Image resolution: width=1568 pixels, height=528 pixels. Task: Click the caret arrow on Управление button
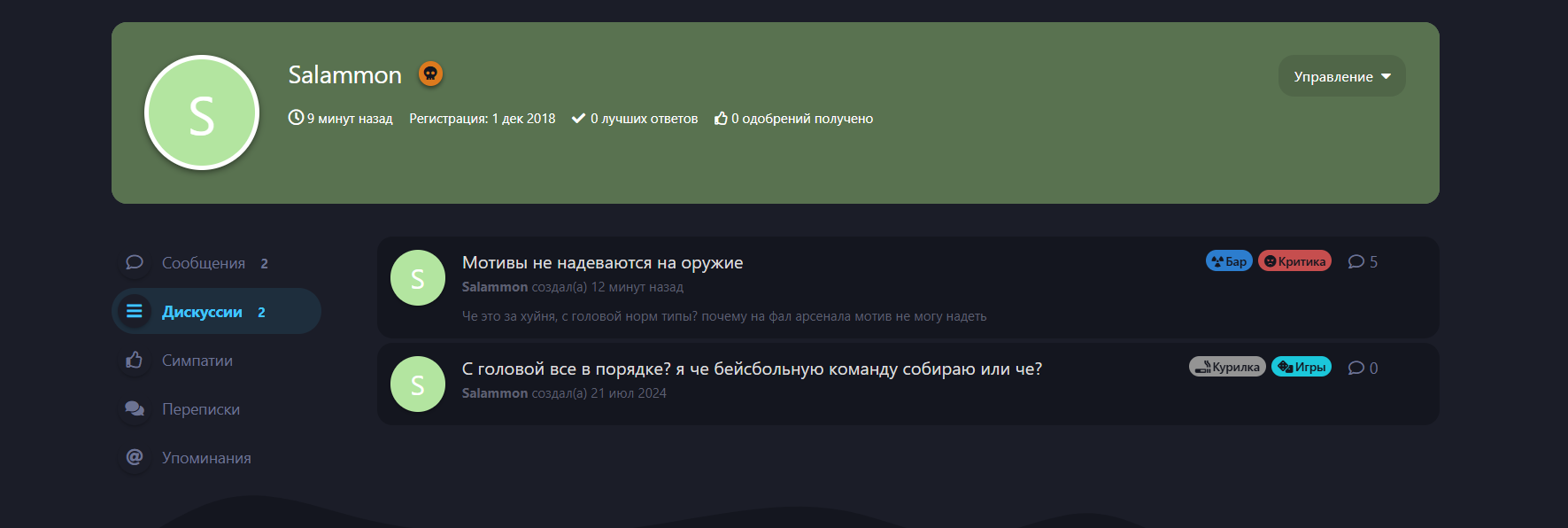tap(1386, 76)
